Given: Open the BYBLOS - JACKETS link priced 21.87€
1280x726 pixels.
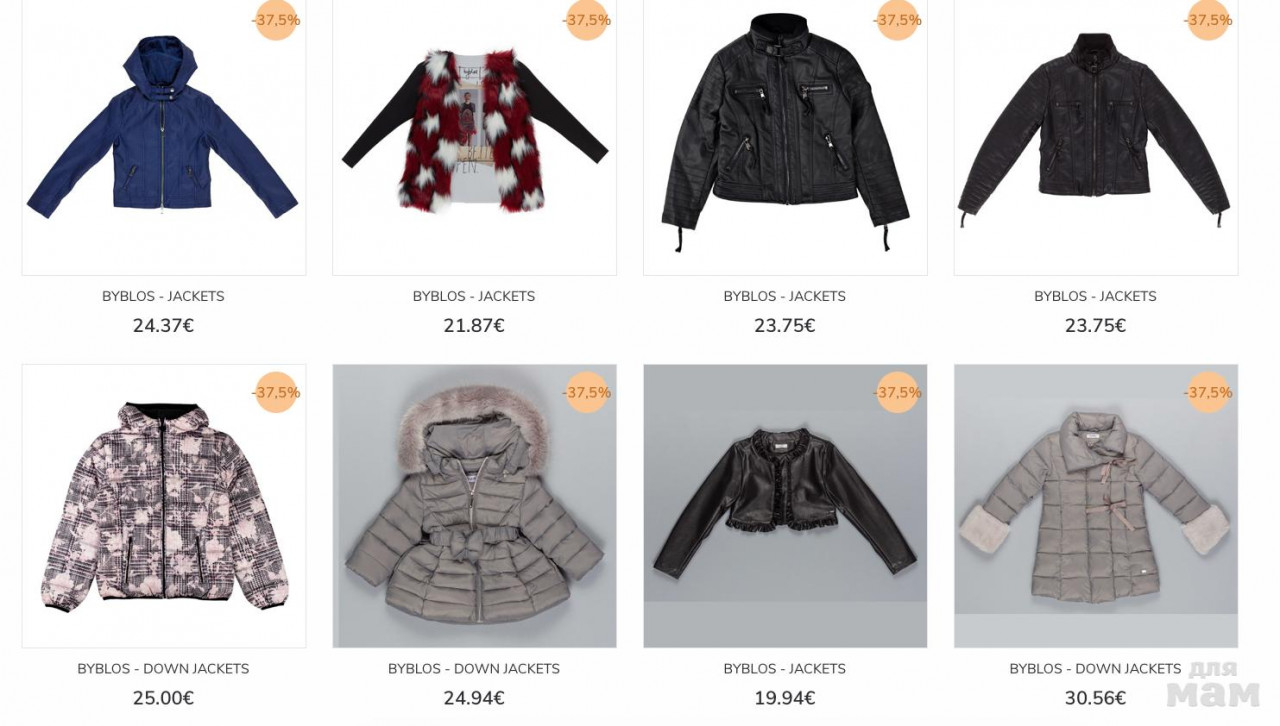Looking at the screenshot, I should tap(474, 296).
